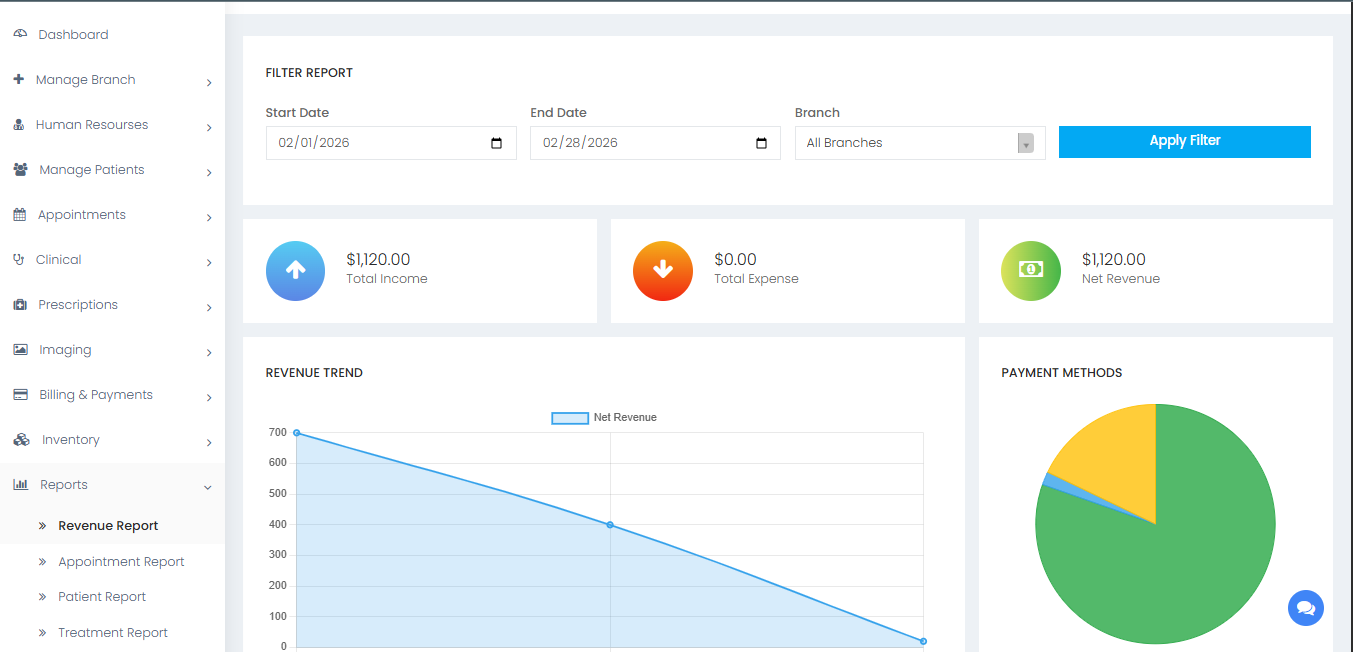
Task: Click the double-chevron beside Revenue Report
Action: pyautogui.click(x=42, y=526)
